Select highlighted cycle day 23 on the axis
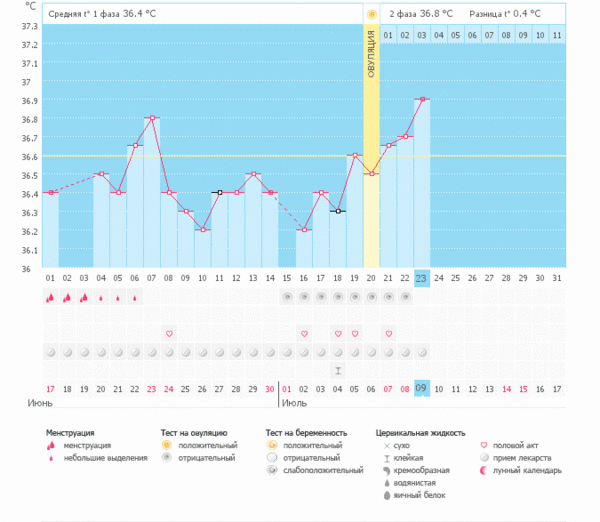The height and width of the screenshot is (522, 600). click(422, 278)
